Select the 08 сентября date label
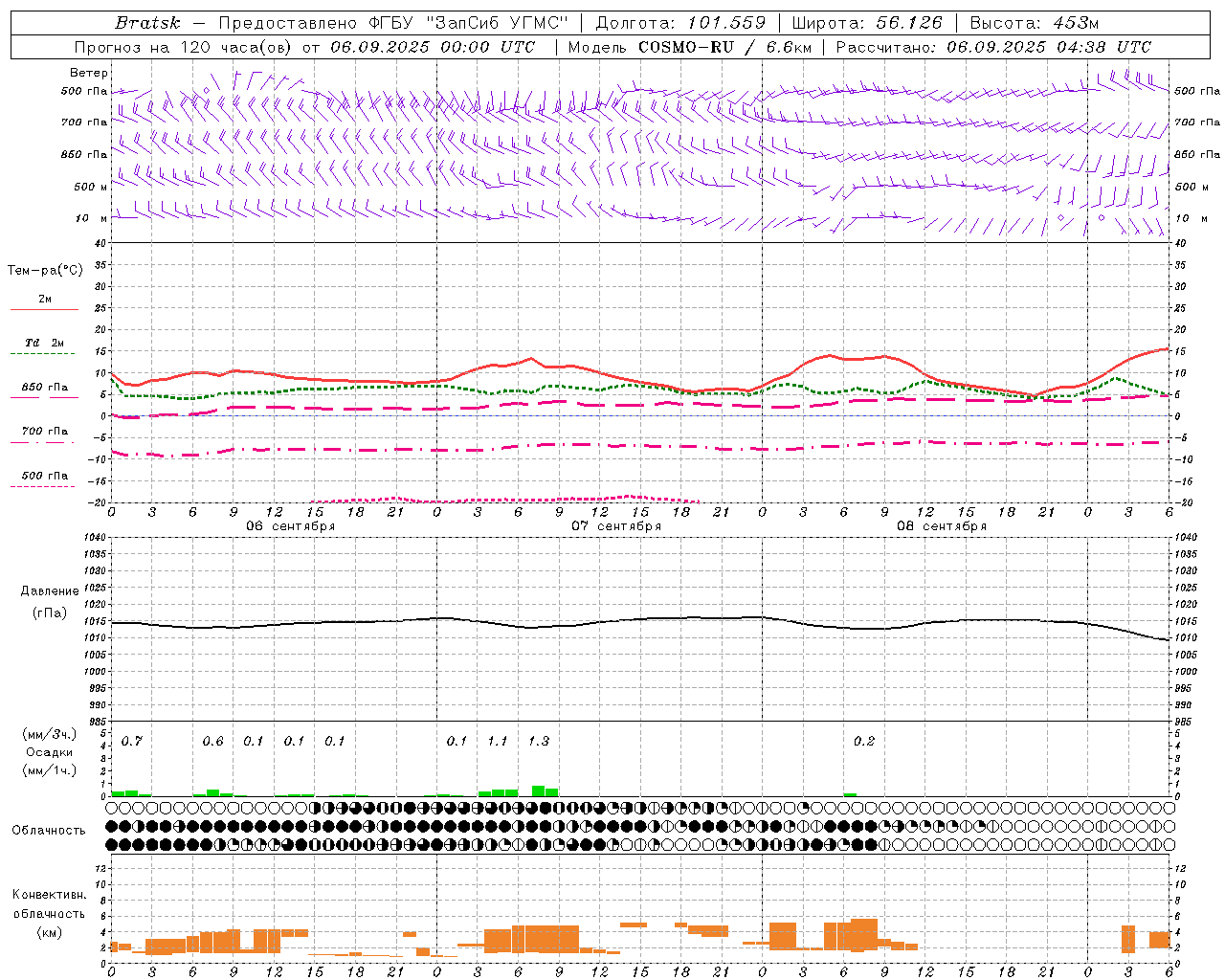Screen dimensions: 1225x980 941,526
